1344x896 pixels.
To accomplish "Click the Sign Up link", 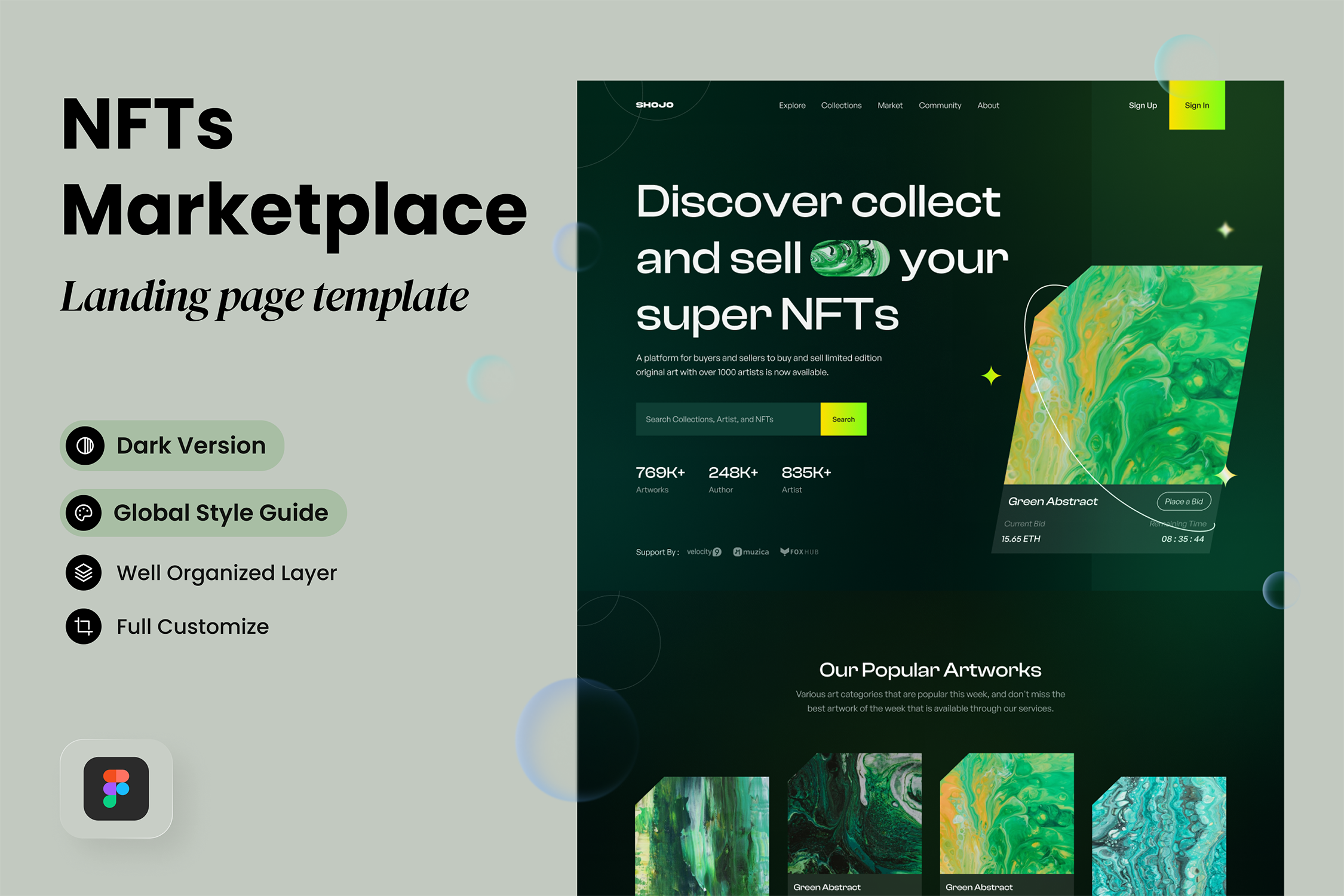I will click(1142, 106).
